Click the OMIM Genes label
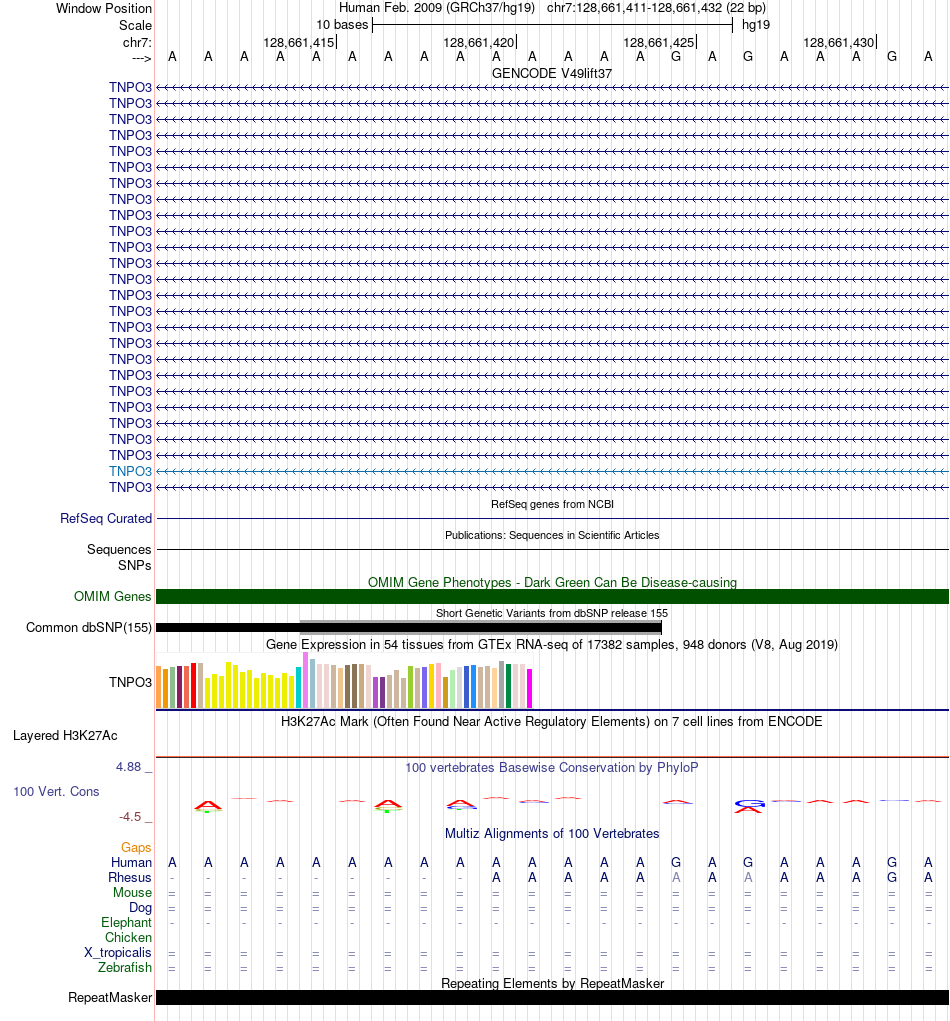This screenshot has width=950, height=1021. [113, 596]
